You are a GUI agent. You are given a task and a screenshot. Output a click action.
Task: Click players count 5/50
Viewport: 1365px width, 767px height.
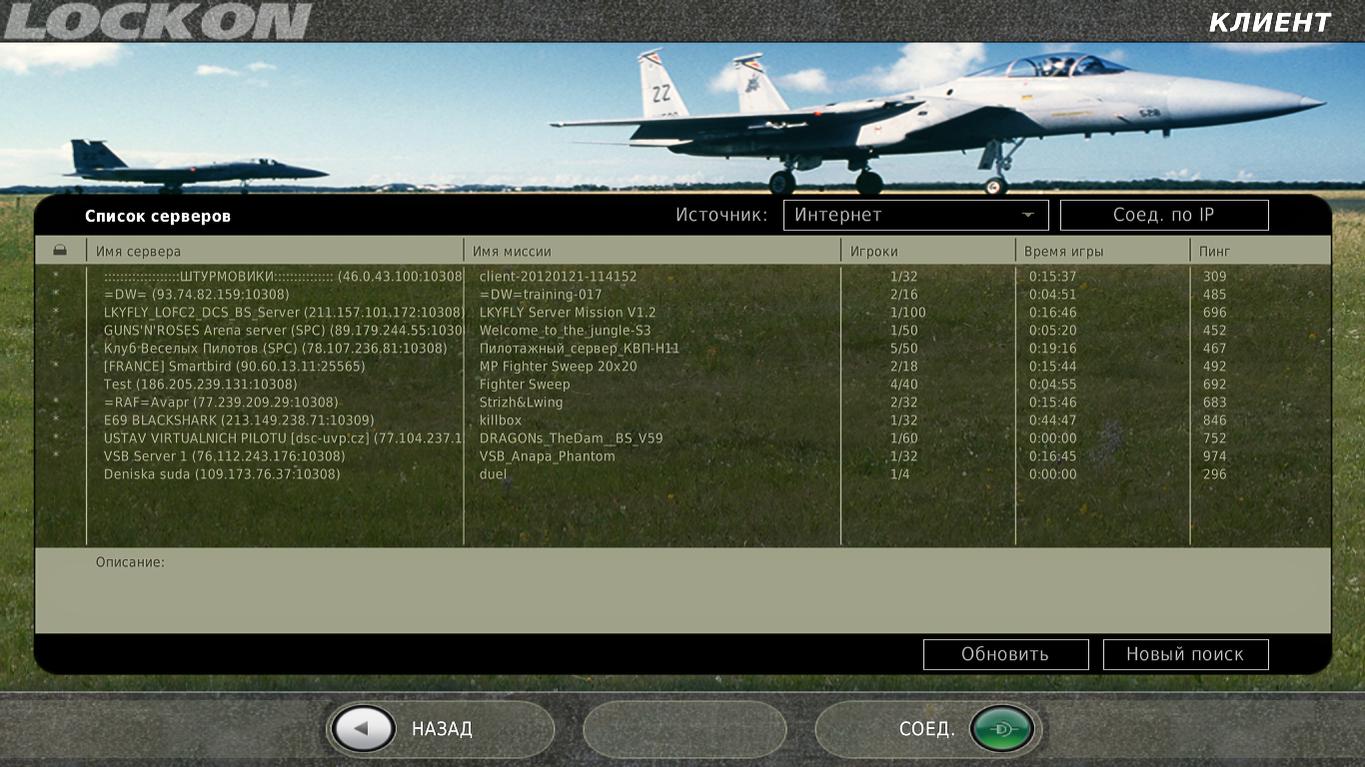(904, 349)
